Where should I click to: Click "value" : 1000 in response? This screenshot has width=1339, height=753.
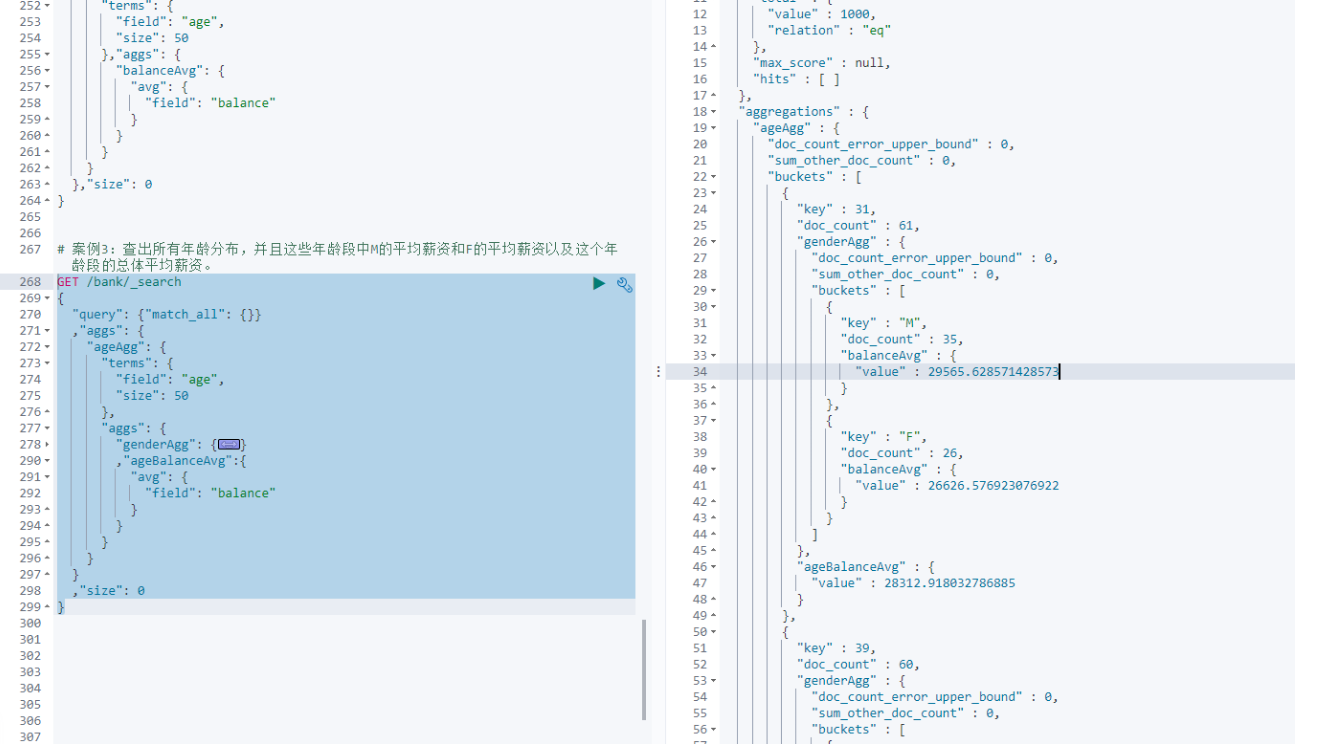pos(822,14)
